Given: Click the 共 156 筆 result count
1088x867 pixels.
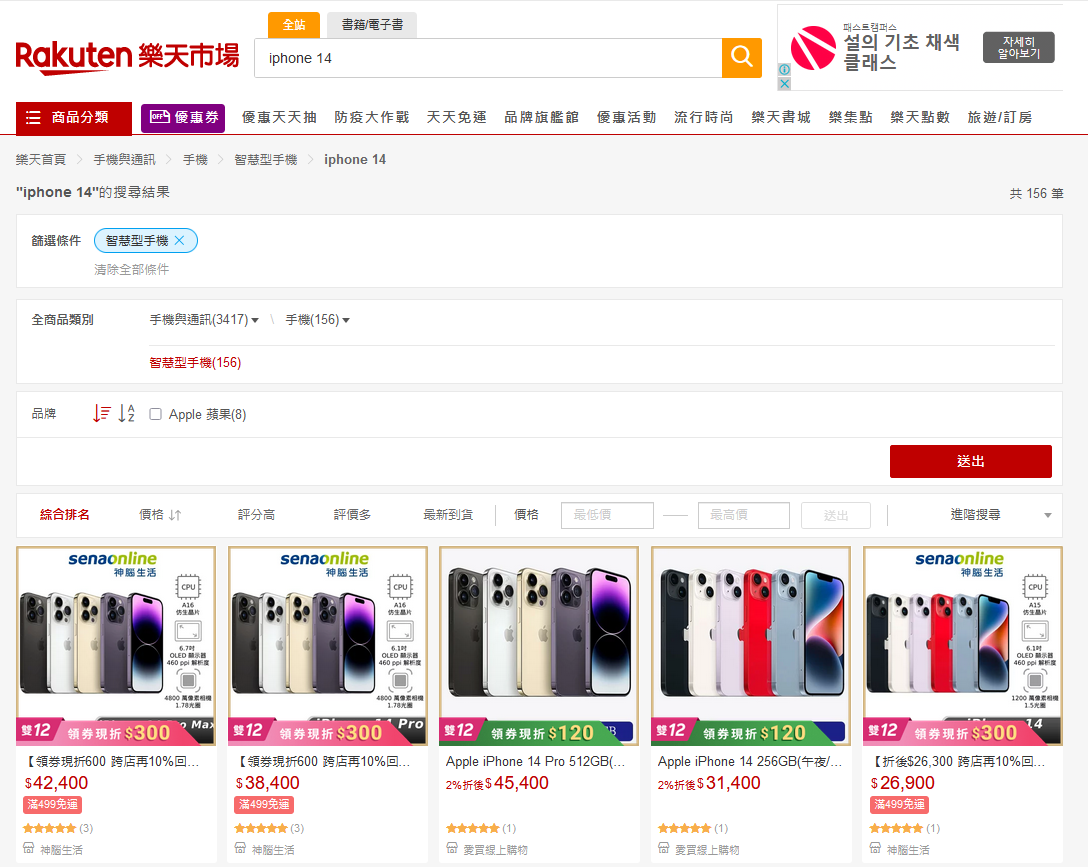Looking at the screenshot, I should coord(1036,194).
